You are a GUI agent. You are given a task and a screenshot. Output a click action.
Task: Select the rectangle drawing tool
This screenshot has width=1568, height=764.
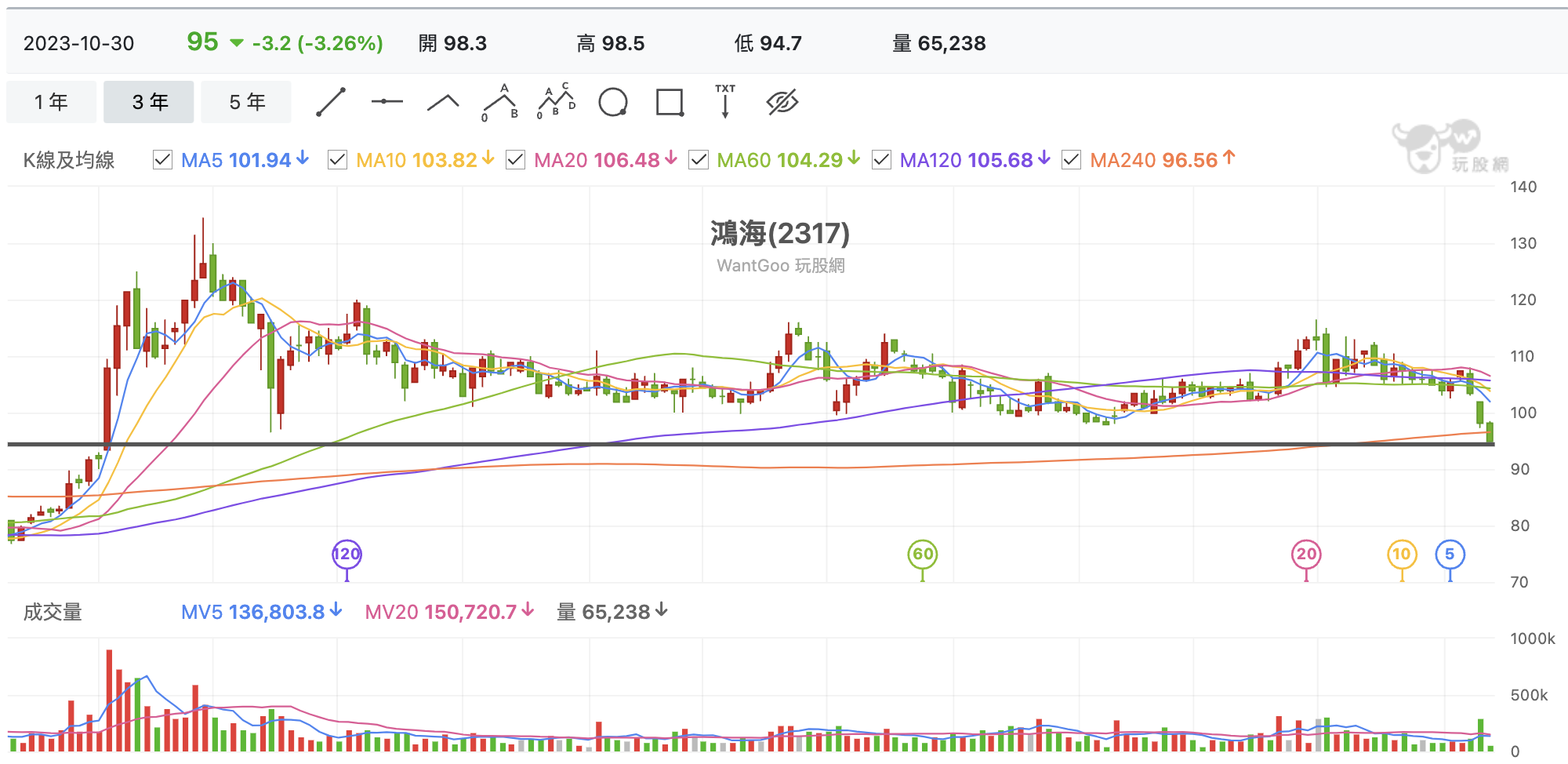click(670, 102)
